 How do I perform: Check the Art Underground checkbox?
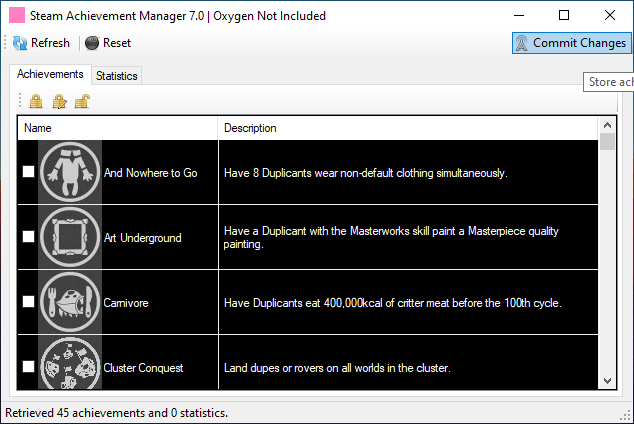point(28,236)
